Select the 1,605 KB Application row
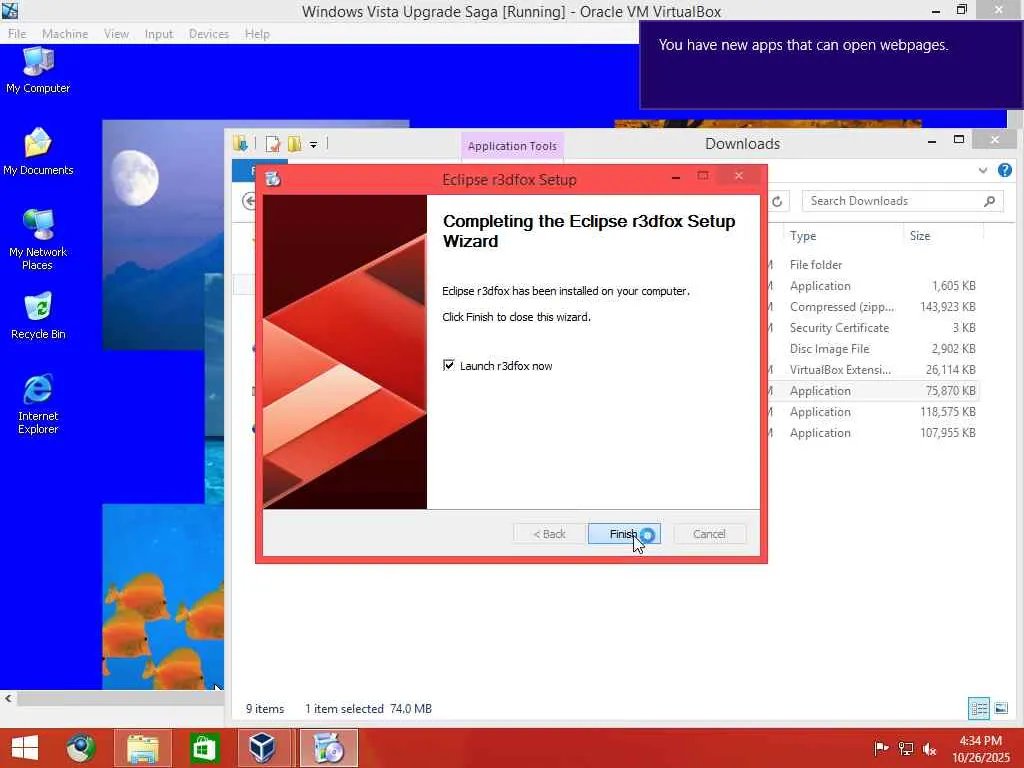The width and height of the screenshot is (1024, 768). [872, 285]
